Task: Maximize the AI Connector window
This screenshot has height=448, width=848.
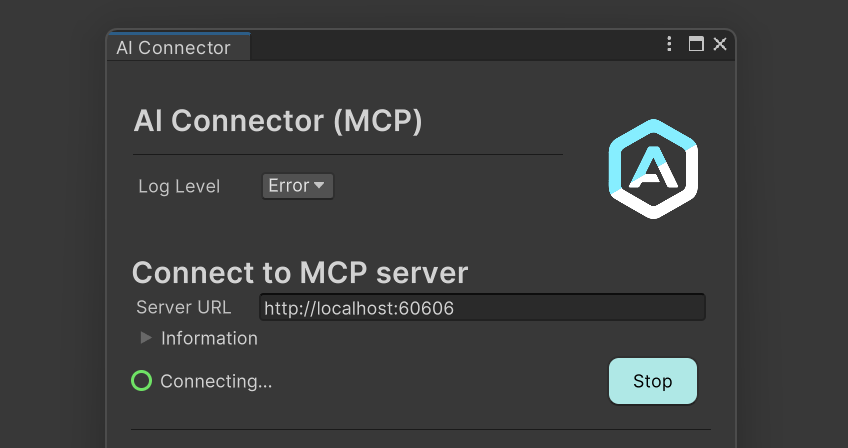Action: click(x=696, y=44)
